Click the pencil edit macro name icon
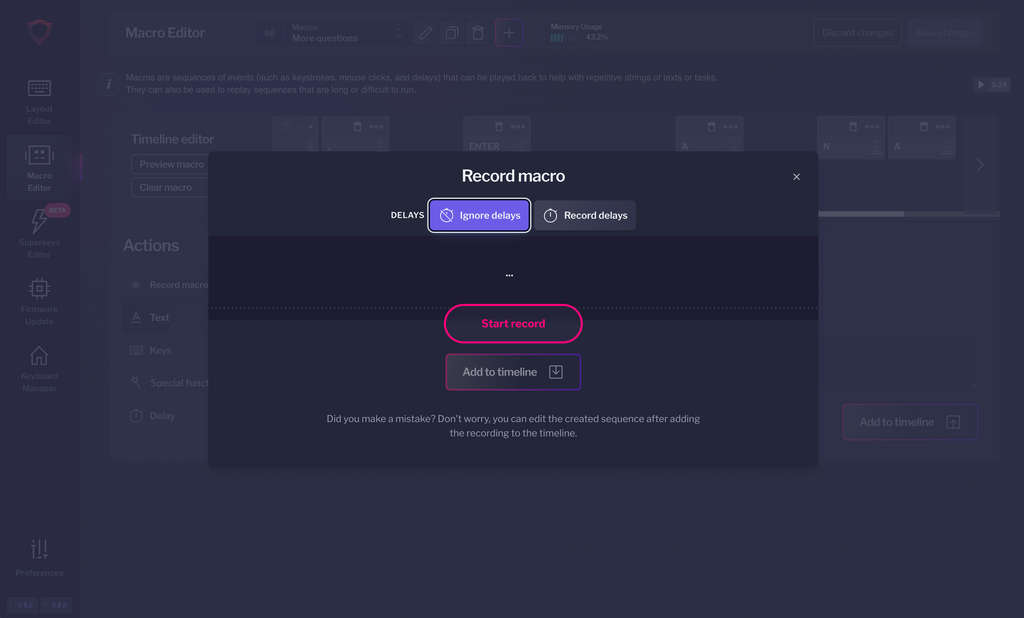Viewport: 1024px width, 618px height. (x=426, y=33)
